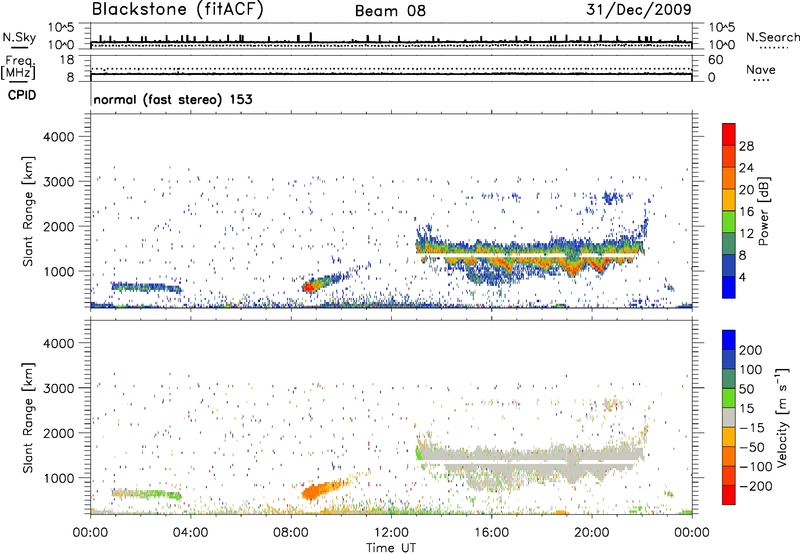Click the 60 tick on Nave axis
Image resolution: width=800 pixels, height=554 pixels.
[715, 60]
